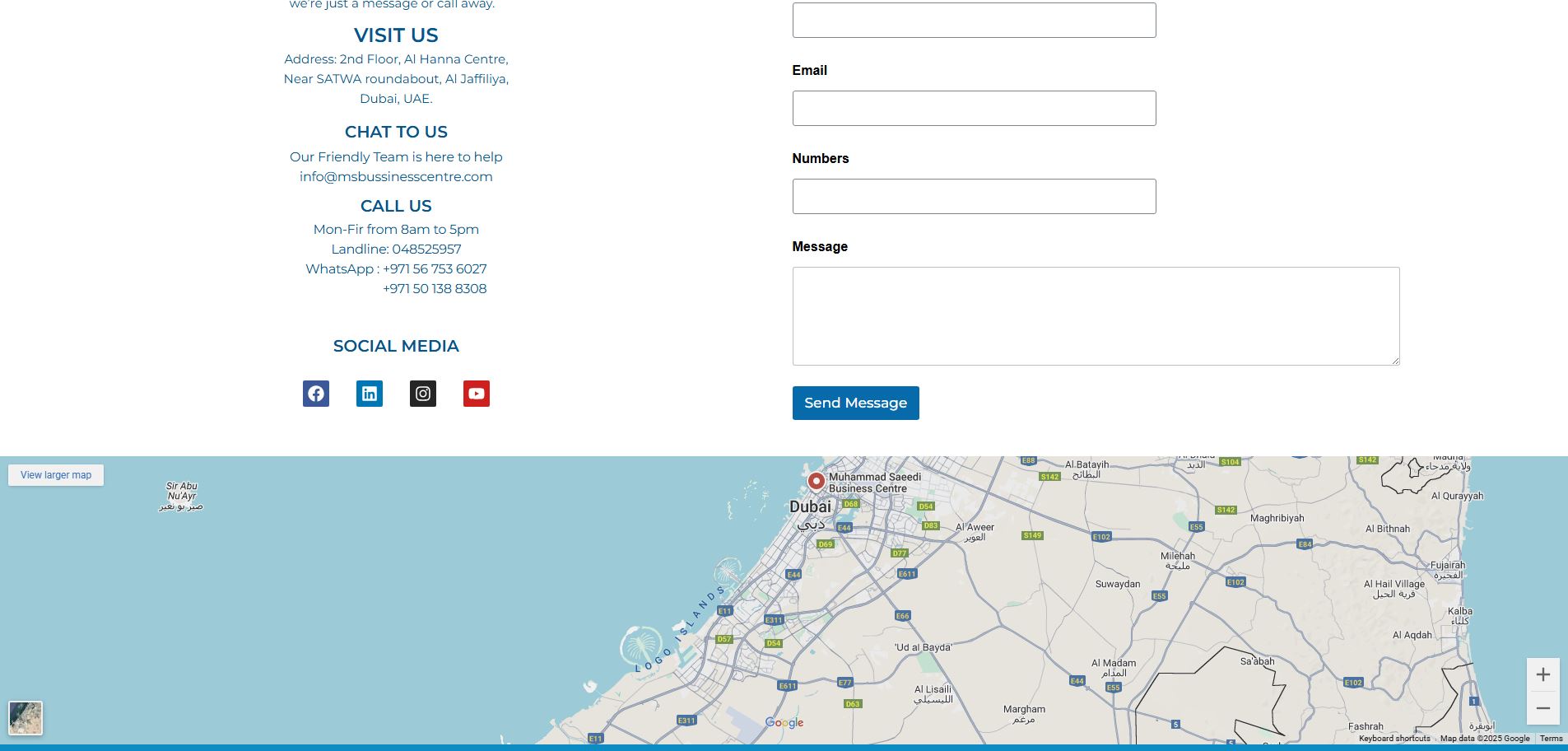
Task: Click the Send Message button
Action: click(855, 403)
